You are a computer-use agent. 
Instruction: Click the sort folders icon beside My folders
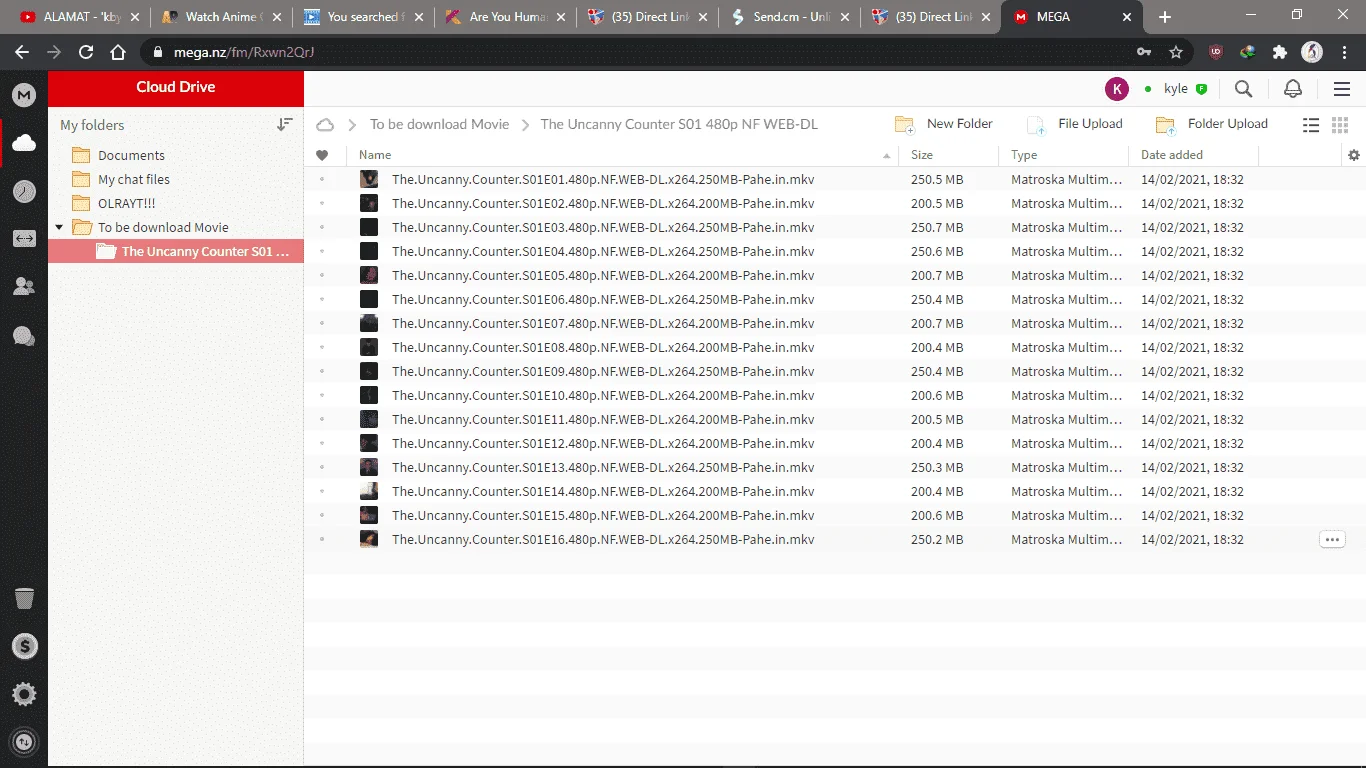[x=285, y=125]
